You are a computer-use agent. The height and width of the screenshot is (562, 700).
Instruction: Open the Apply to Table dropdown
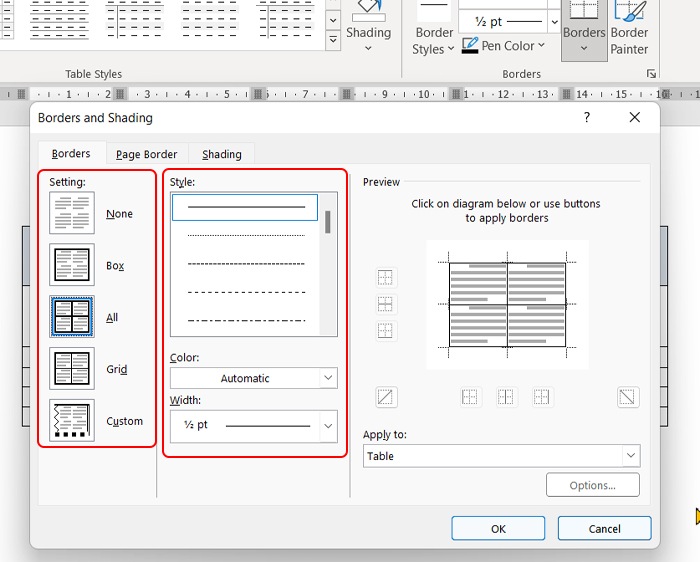501,456
